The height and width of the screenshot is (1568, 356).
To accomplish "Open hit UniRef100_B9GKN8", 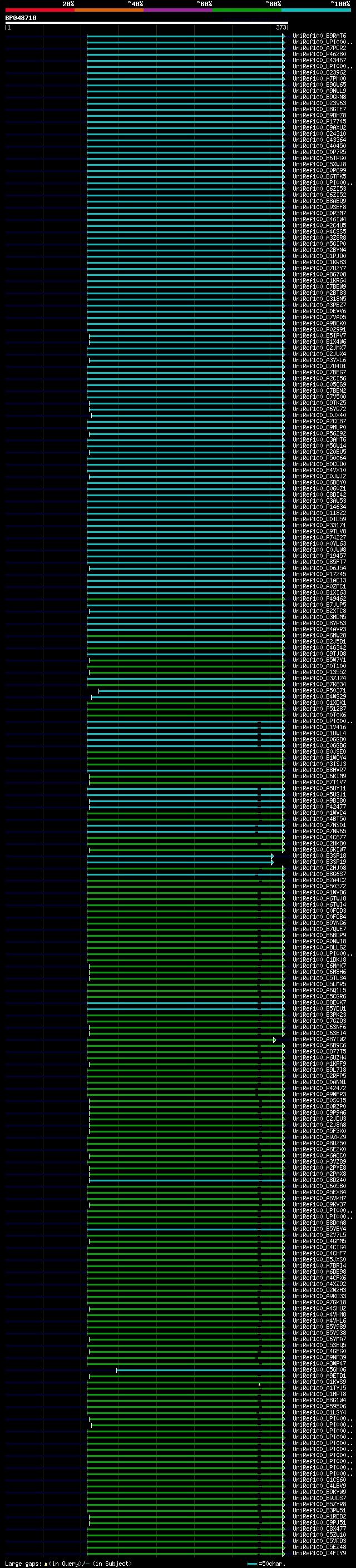I will [319, 97].
